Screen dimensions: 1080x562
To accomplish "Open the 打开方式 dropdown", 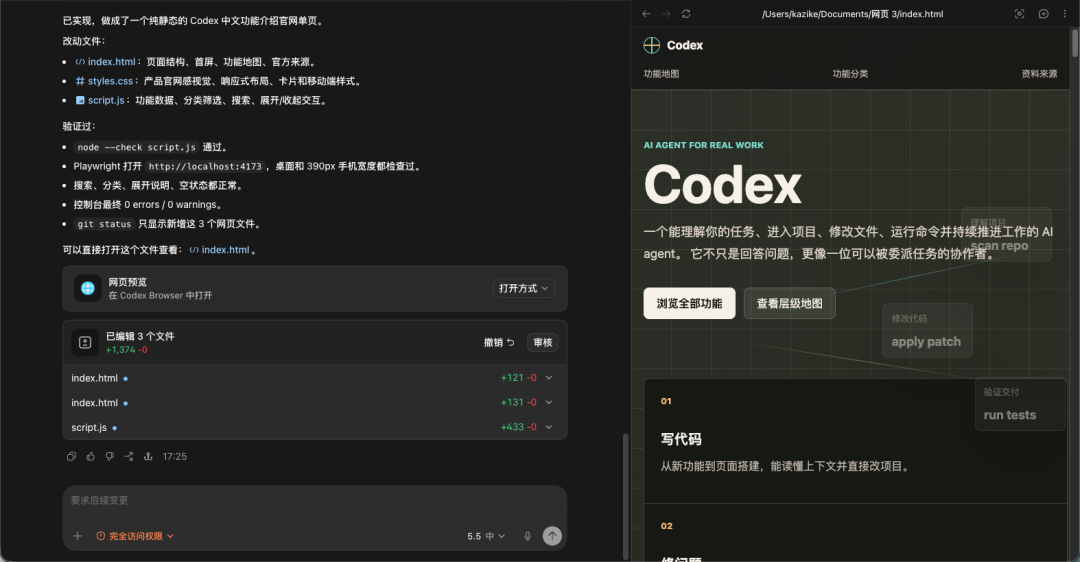I will point(523,289).
